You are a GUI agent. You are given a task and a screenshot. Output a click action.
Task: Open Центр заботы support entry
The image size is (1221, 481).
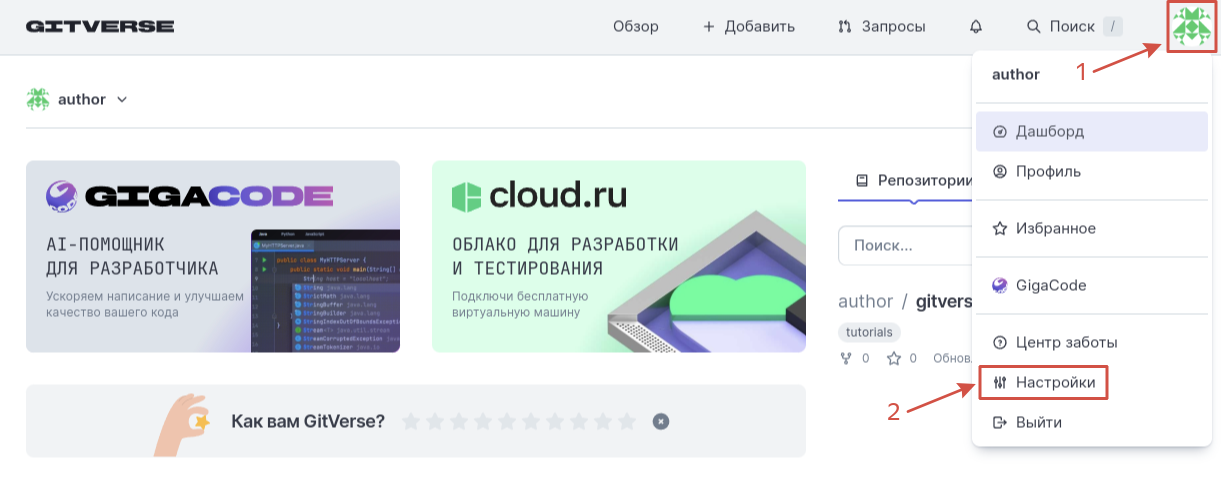pyautogui.click(x=1066, y=342)
